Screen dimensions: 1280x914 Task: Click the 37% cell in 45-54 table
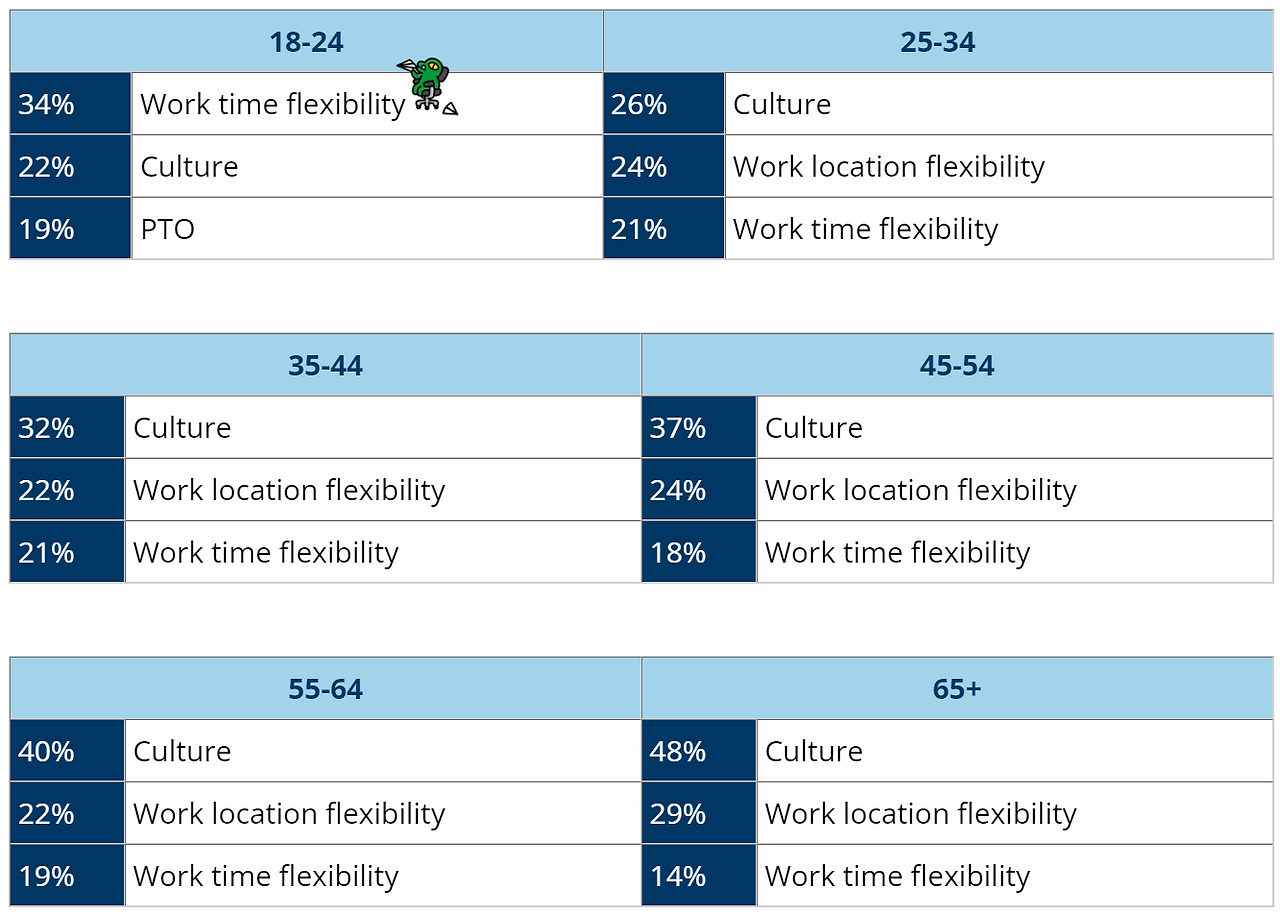[x=699, y=428]
